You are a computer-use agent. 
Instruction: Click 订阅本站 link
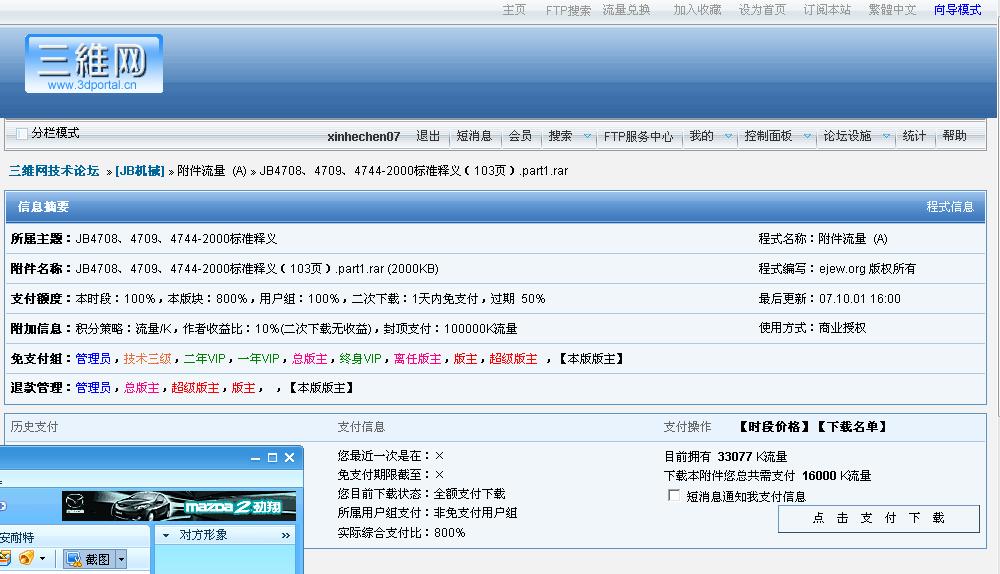pos(827,10)
